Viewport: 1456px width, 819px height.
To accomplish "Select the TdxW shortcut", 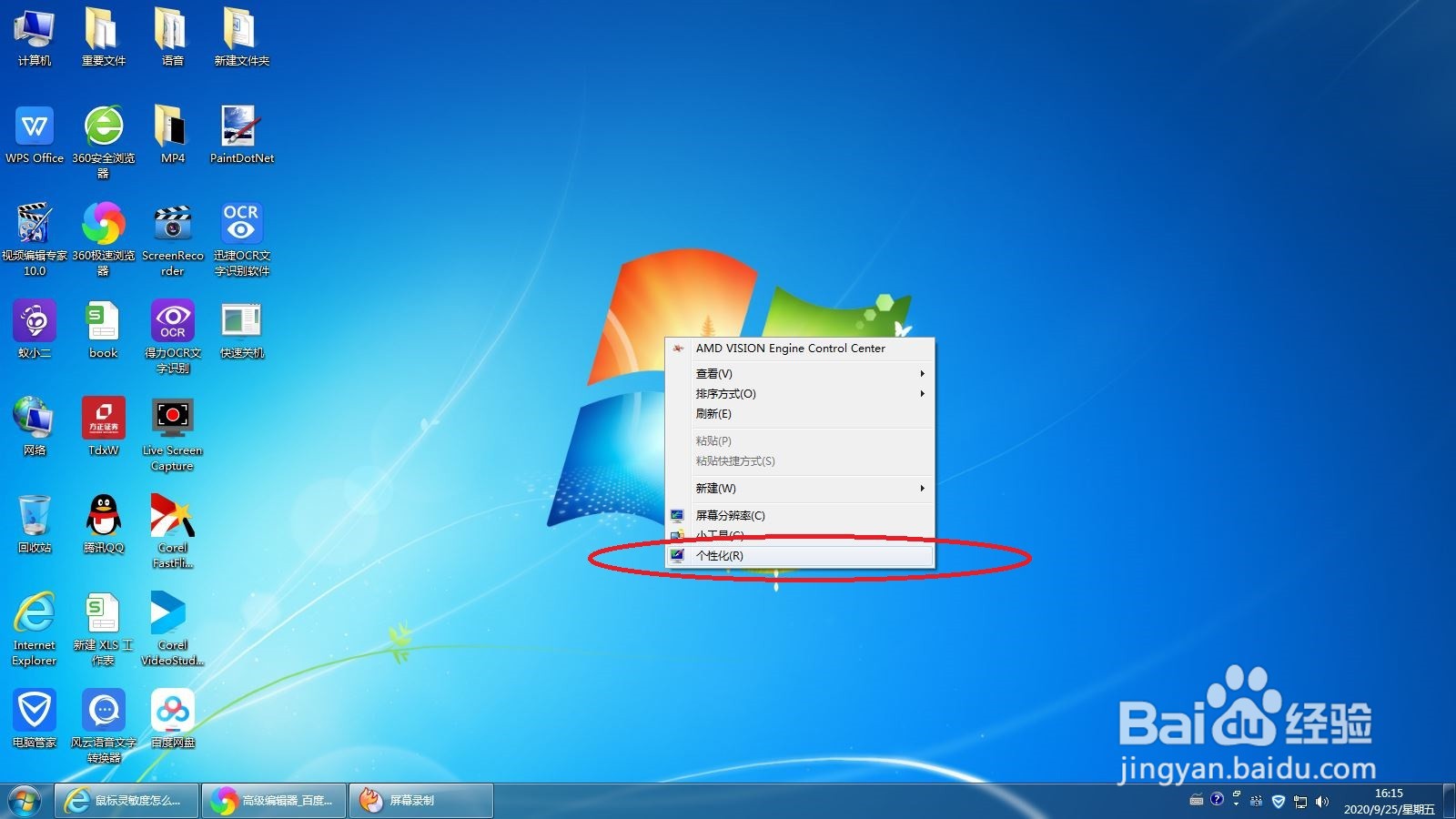I will (x=104, y=427).
